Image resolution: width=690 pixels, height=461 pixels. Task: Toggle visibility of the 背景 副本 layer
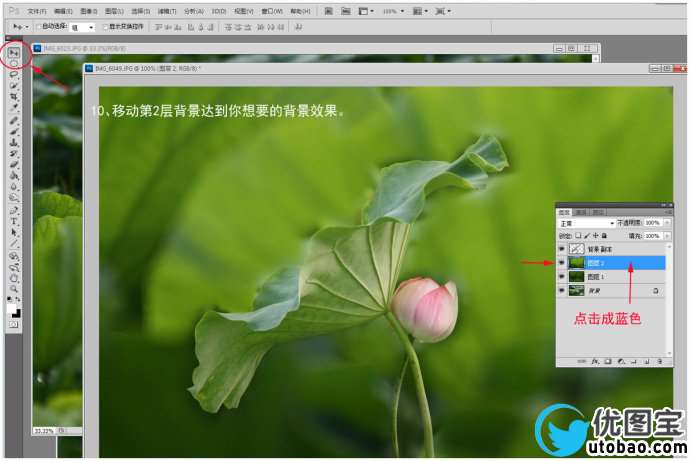[561, 248]
